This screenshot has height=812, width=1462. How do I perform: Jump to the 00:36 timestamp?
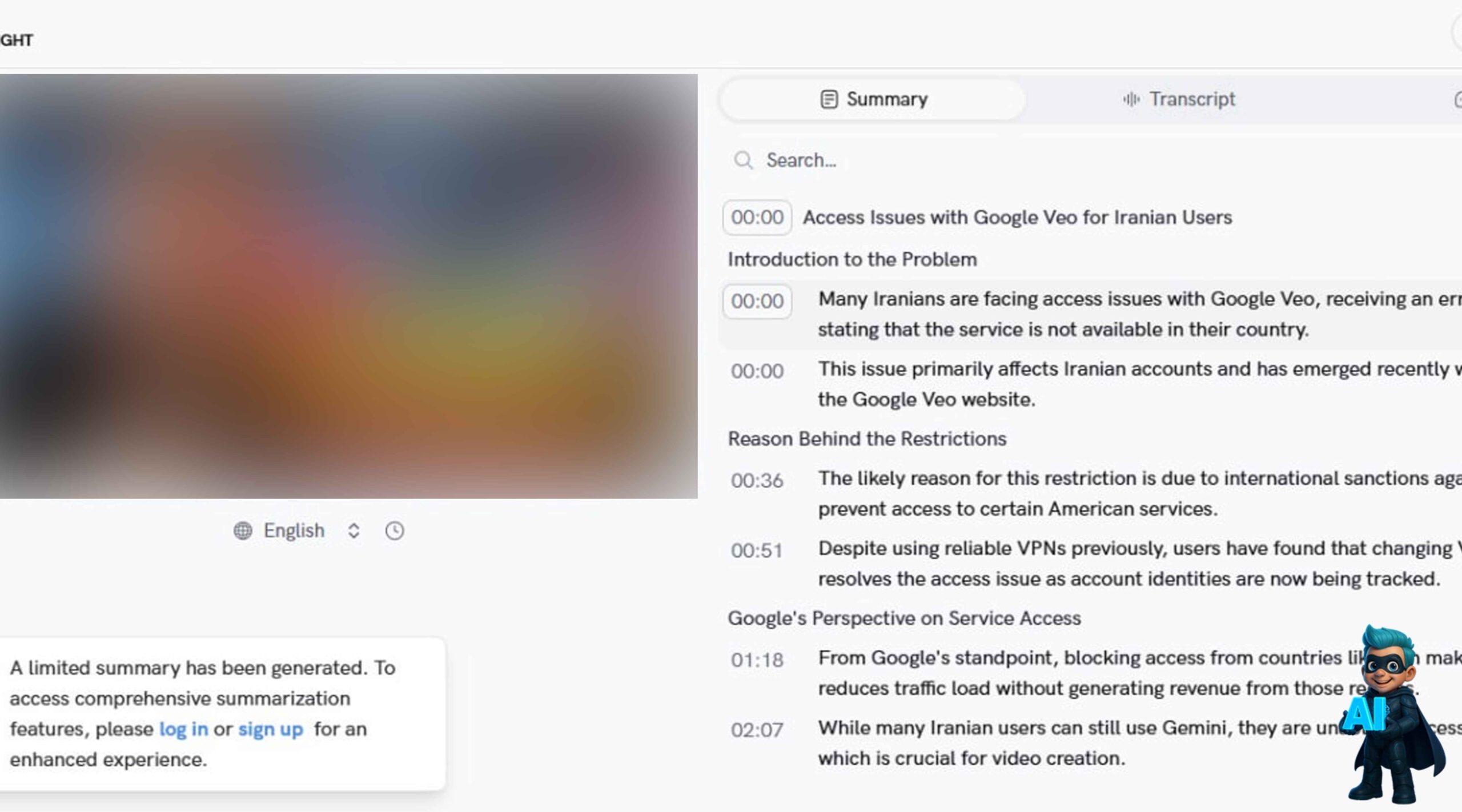click(x=757, y=481)
